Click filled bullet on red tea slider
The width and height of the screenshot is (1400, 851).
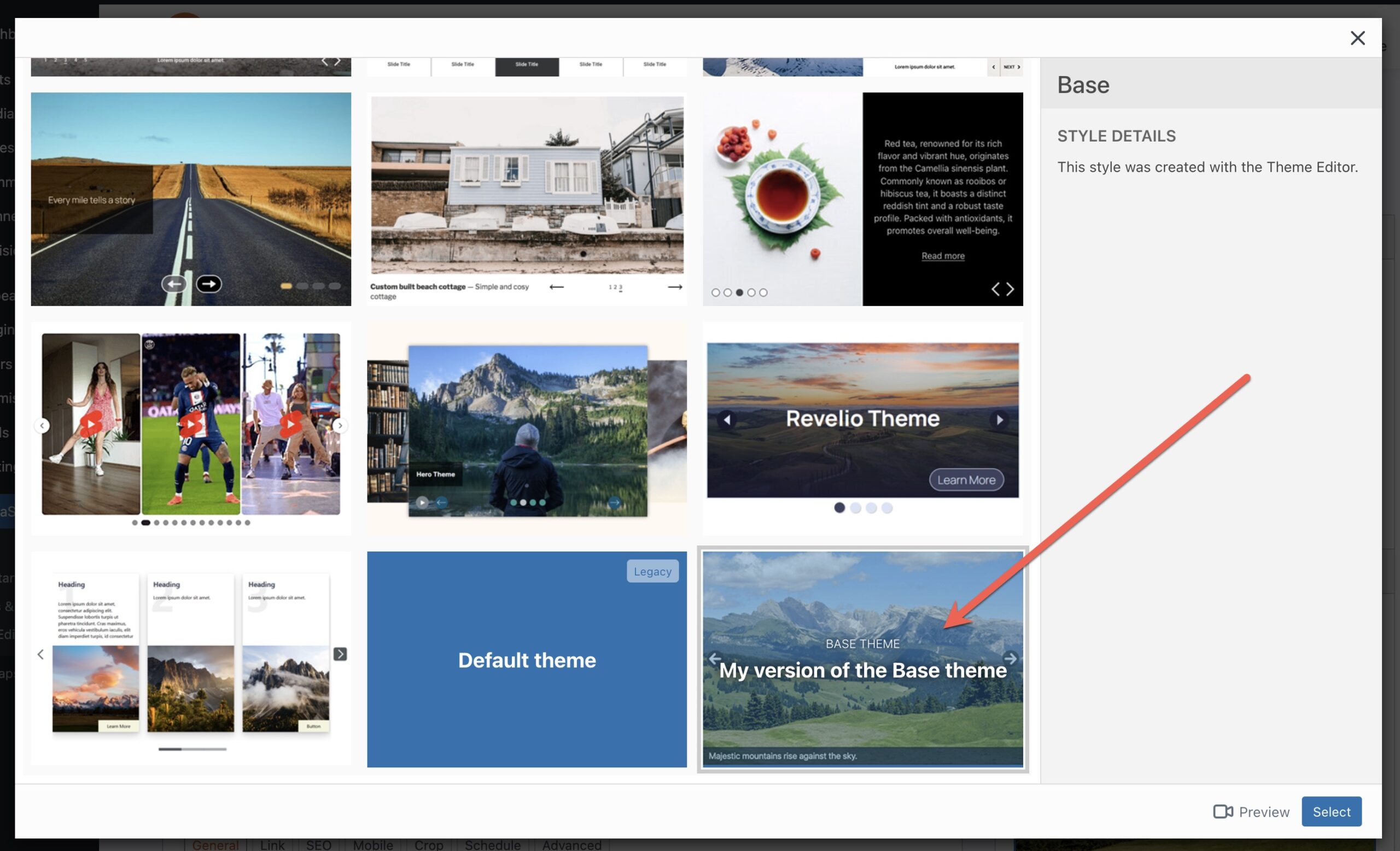click(x=739, y=292)
